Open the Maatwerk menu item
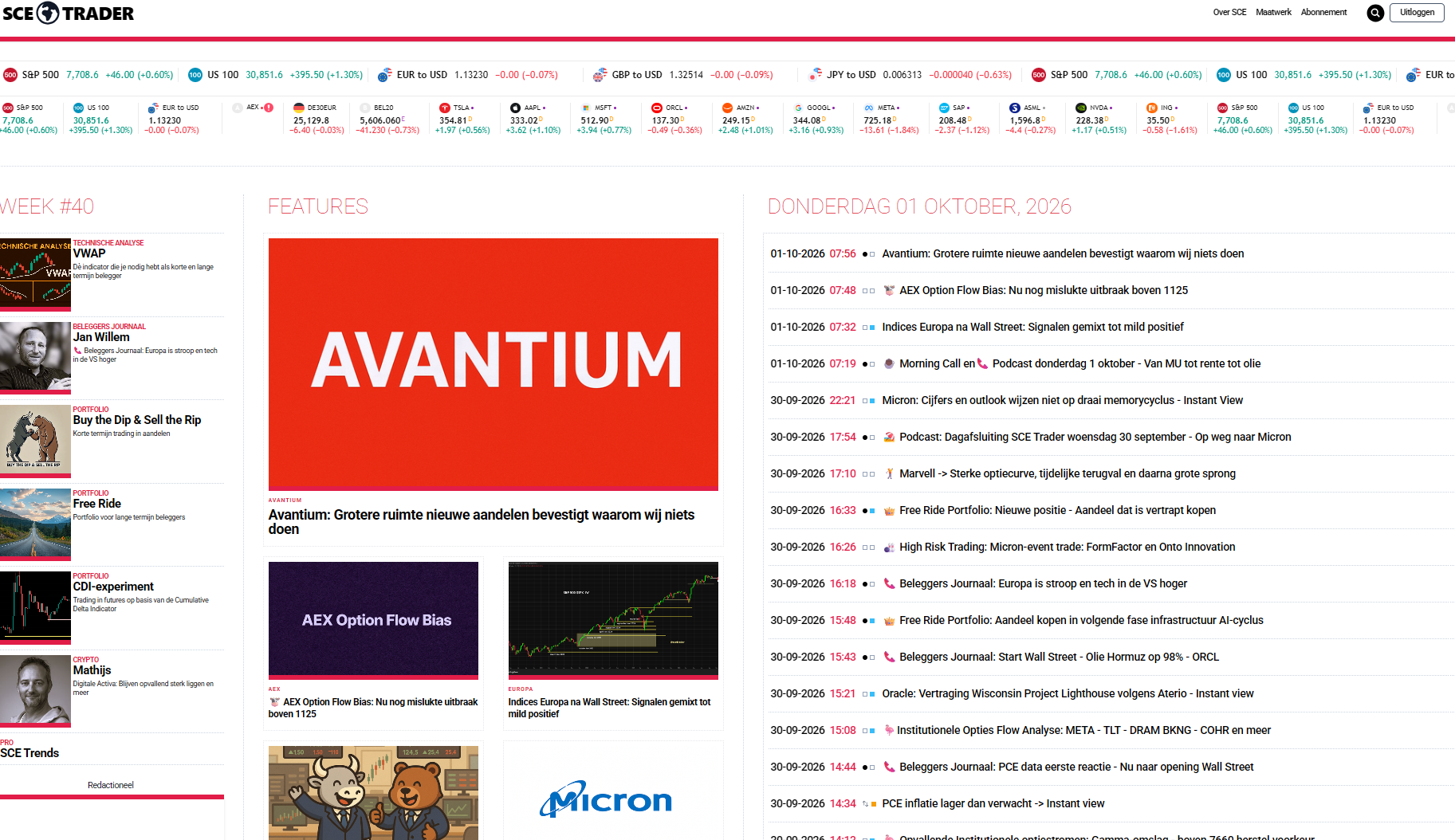Screen dimensions: 1455x840 pos(1273,12)
